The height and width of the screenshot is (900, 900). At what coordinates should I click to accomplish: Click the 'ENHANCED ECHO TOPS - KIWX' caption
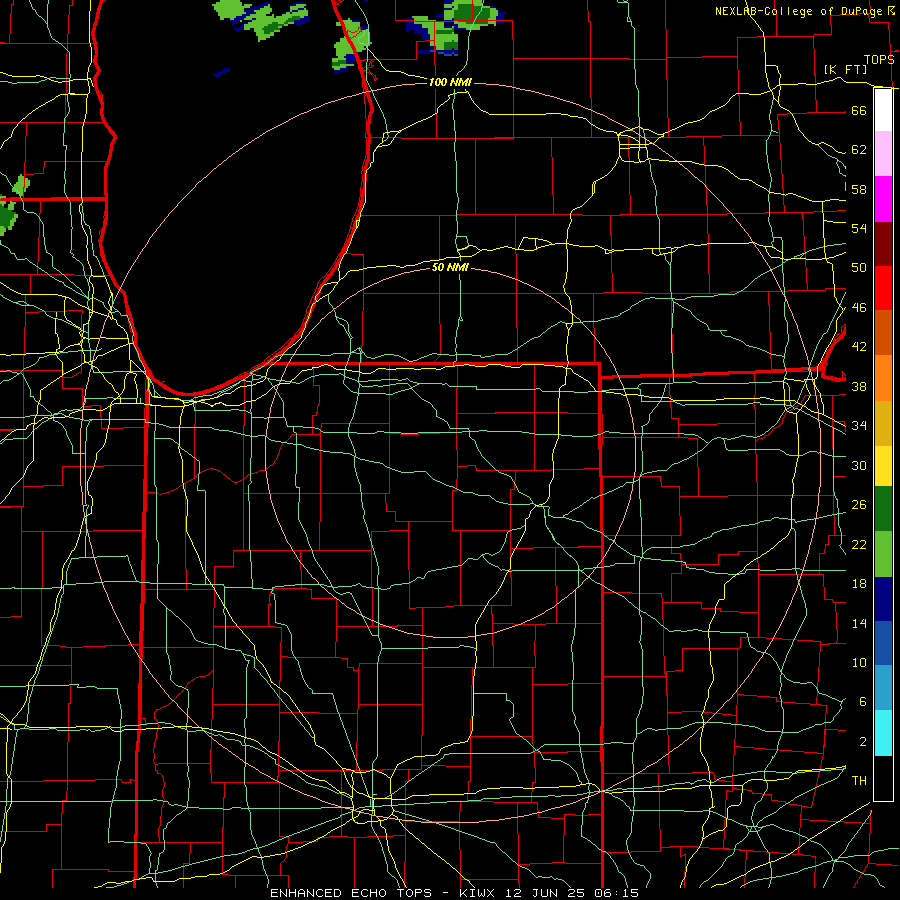pos(383,893)
